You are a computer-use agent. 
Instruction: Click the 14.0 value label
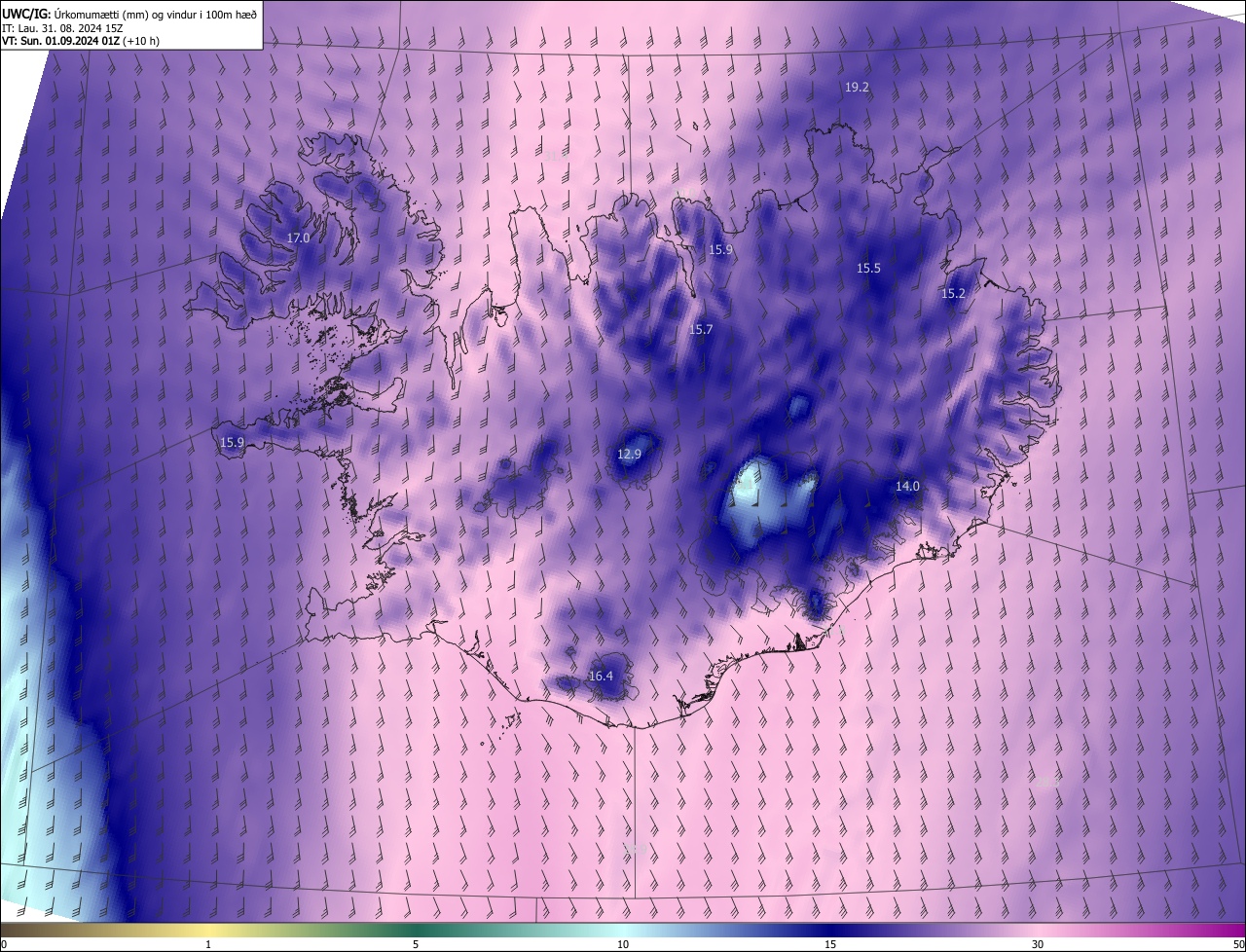[x=907, y=486]
